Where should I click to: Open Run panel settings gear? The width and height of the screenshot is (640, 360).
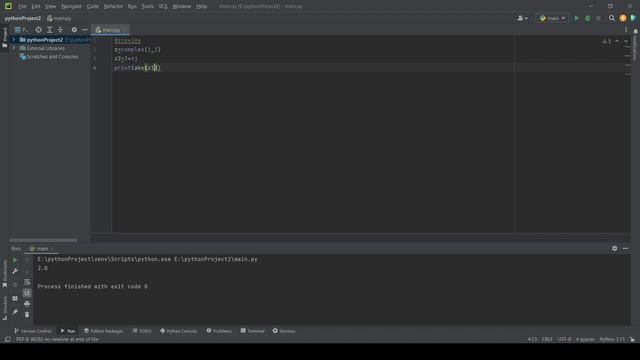click(x=614, y=248)
